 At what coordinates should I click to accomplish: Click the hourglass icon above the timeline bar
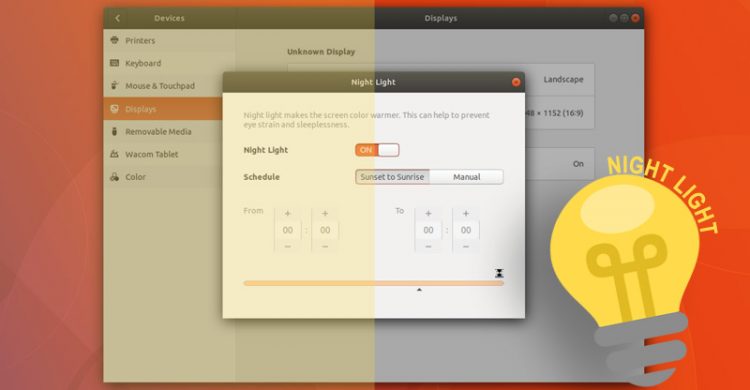[499, 273]
